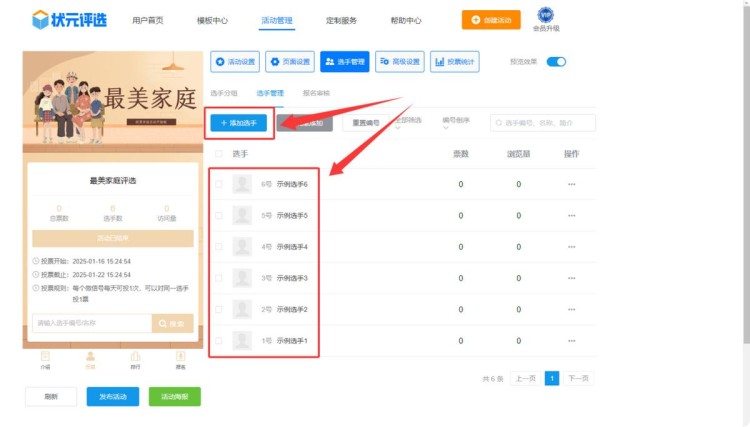Click the 状元评选 logo icon
The width and height of the screenshot is (750, 427).
click(40, 19)
